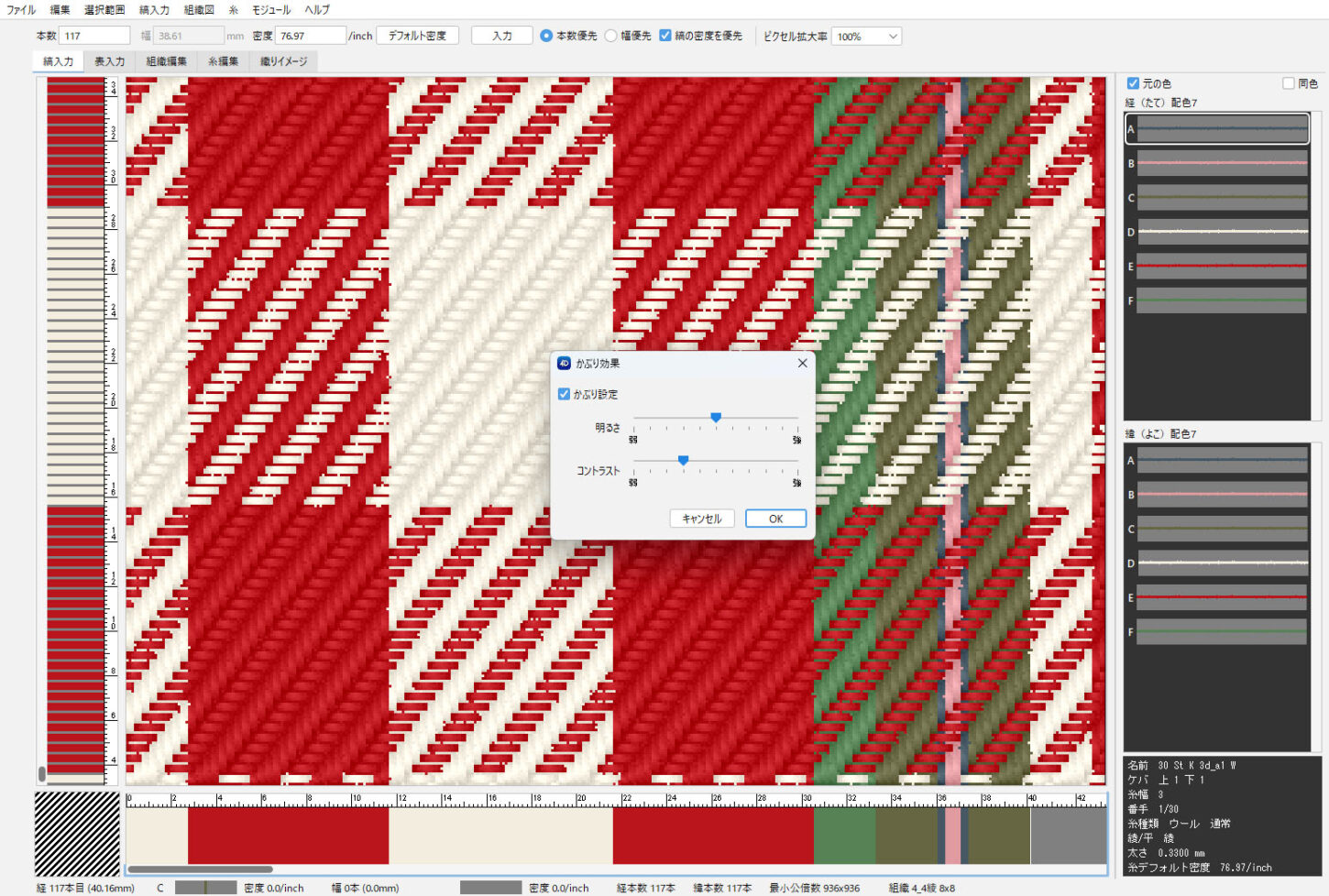Open the ファイル menu

pos(21,10)
